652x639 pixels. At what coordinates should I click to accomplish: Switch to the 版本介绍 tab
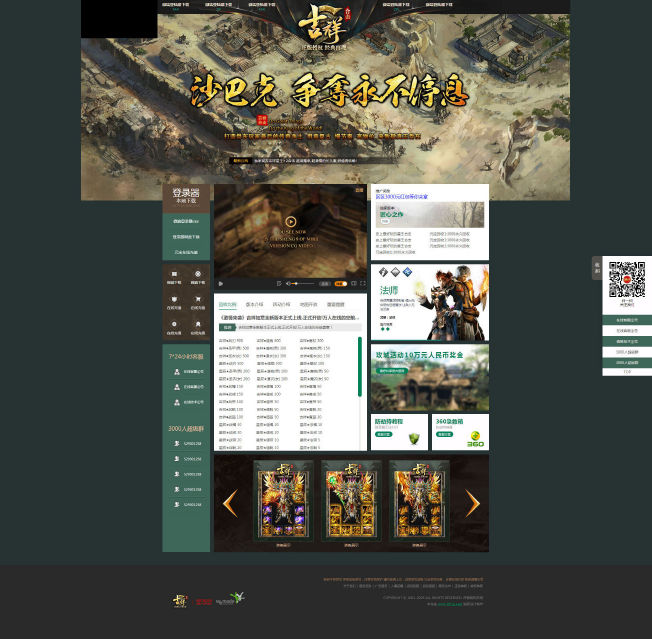(x=254, y=305)
